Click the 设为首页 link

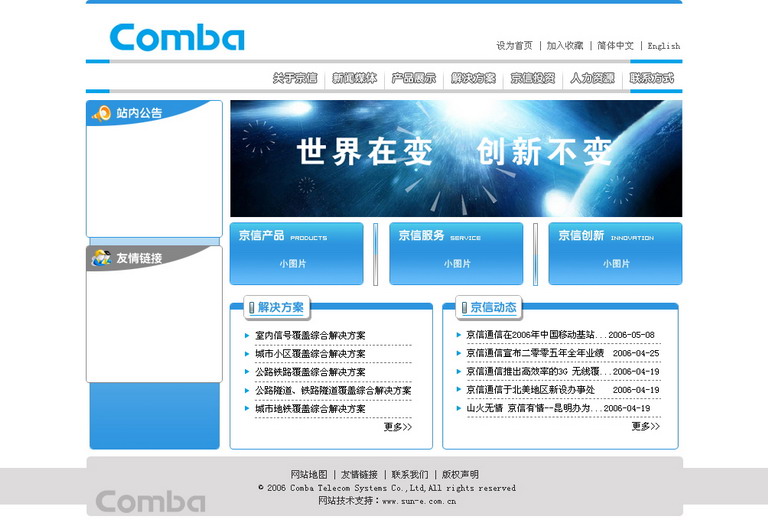(514, 46)
